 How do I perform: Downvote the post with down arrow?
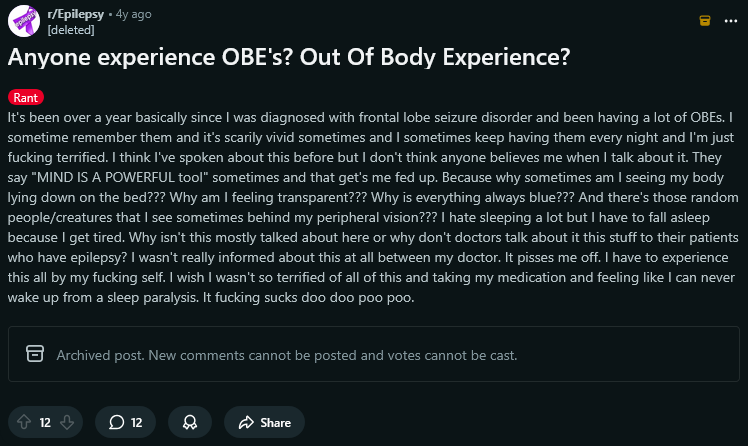point(68,423)
